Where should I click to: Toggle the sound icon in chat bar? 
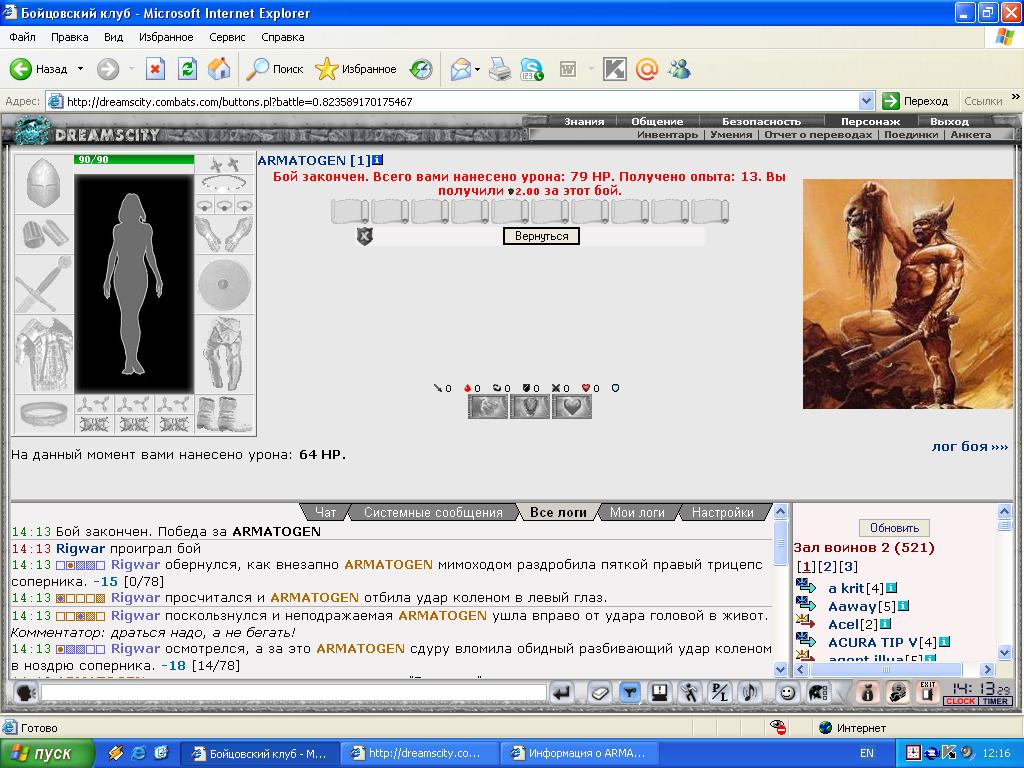pyautogui.click(x=750, y=692)
